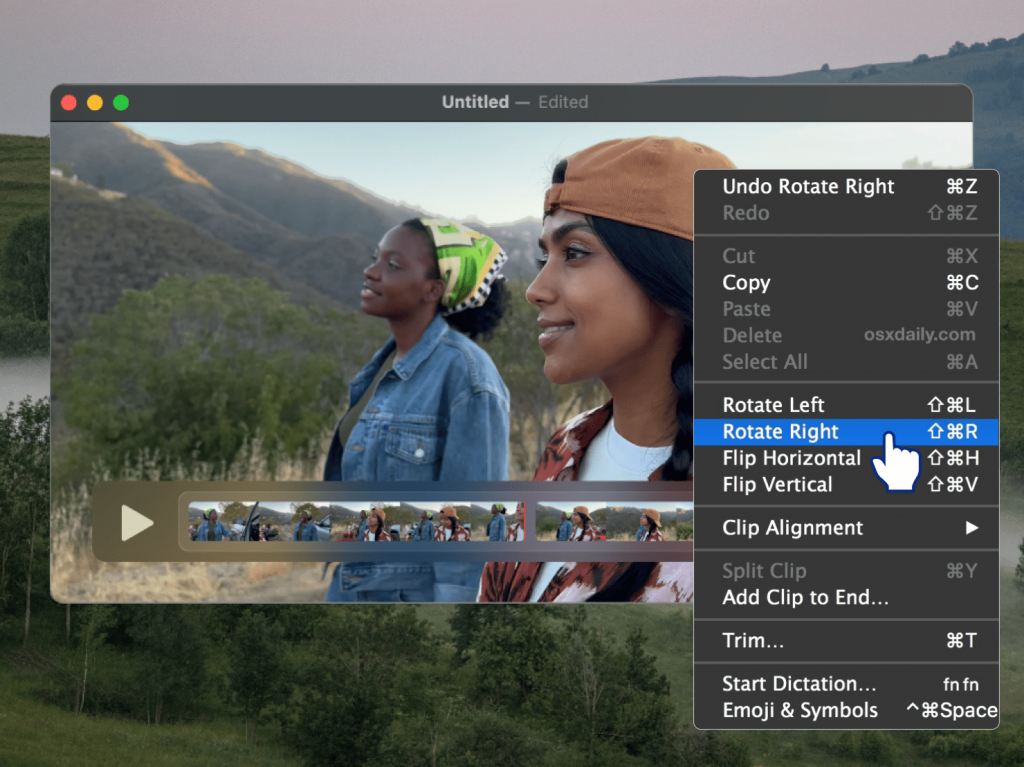Click Rotate Right menu entry
The height and width of the screenshot is (767, 1024).
[846, 432]
